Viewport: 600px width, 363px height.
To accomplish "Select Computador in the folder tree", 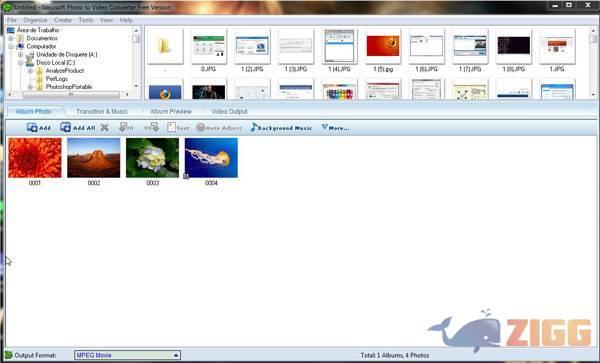I will tap(41, 46).
